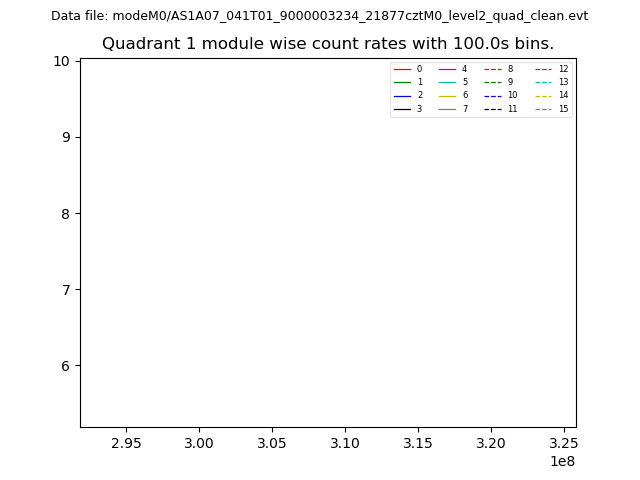
Task: Click the x-axis tick label 3.00
Action: pyautogui.click(x=199, y=442)
